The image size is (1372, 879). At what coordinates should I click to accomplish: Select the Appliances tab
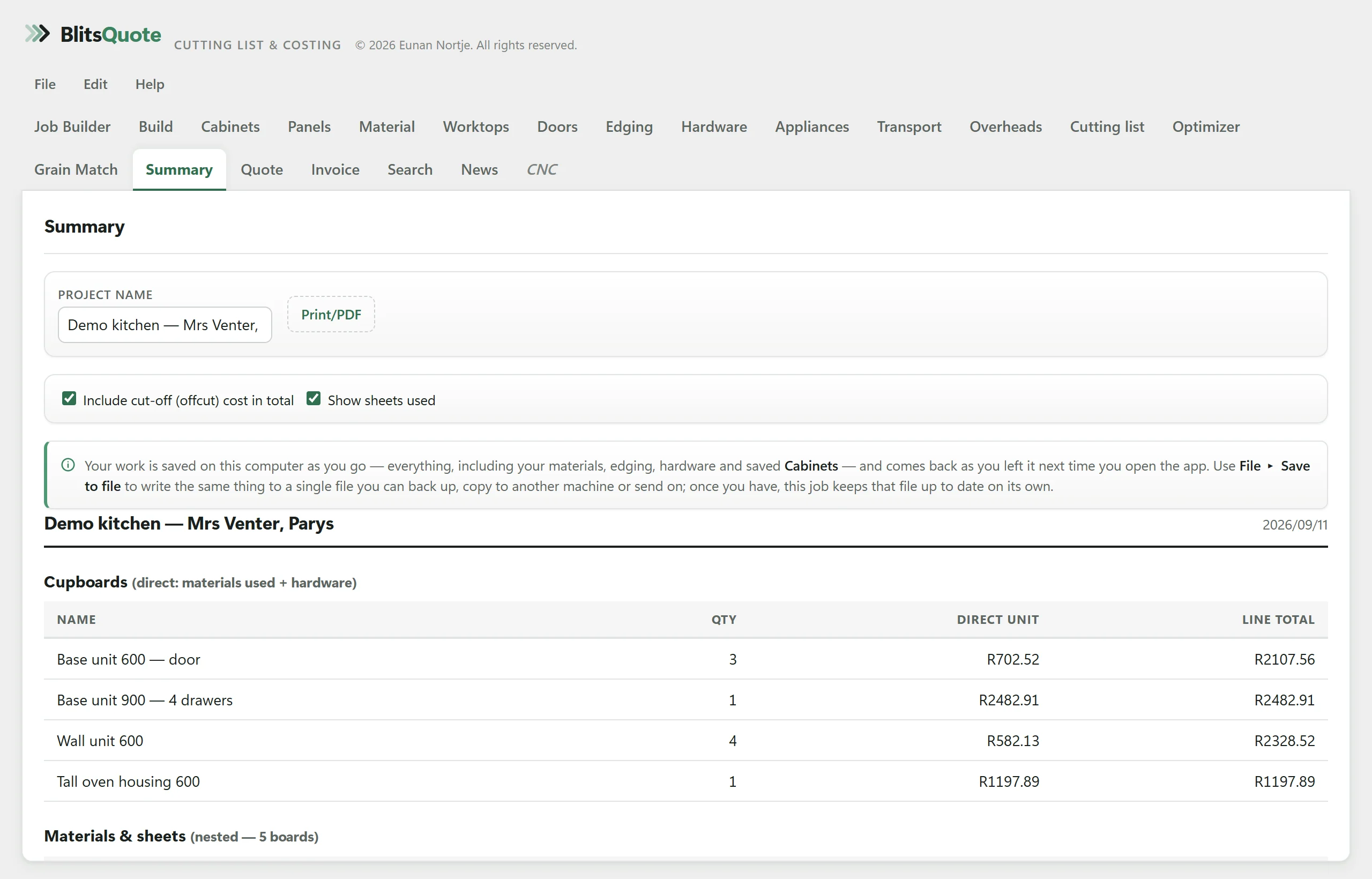[x=811, y=126]
